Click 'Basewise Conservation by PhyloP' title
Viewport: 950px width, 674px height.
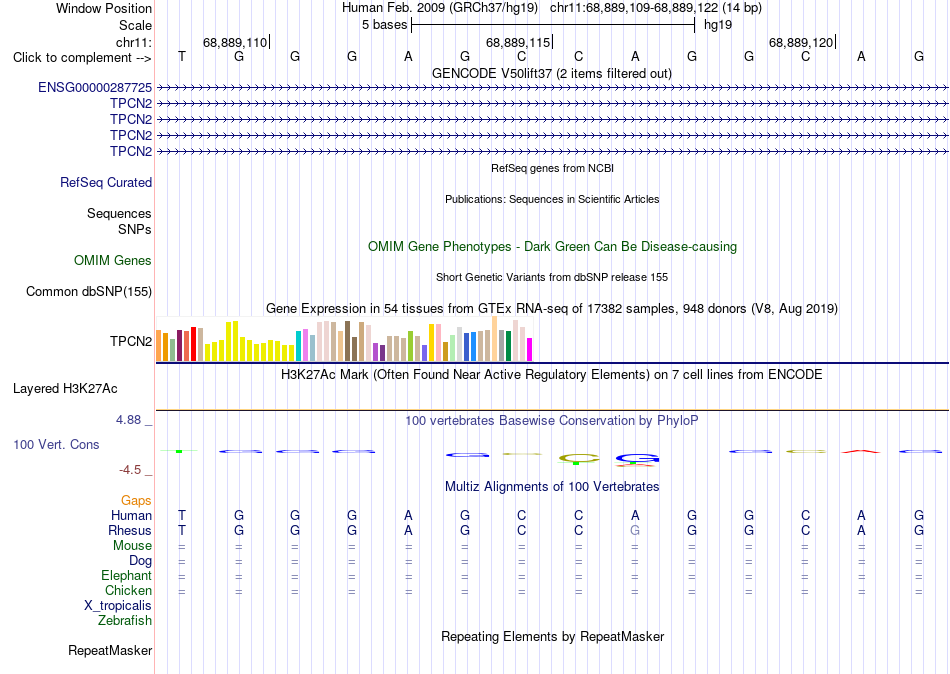click(552, 421)
